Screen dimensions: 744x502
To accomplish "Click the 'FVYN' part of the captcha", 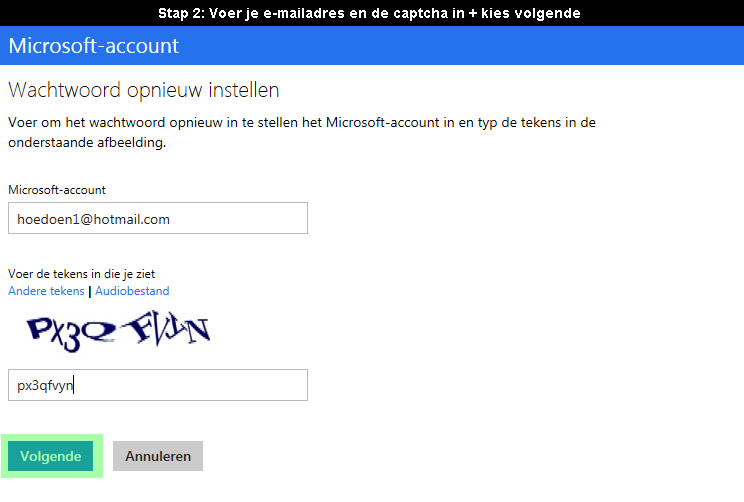I will click(x=166, y=327).
